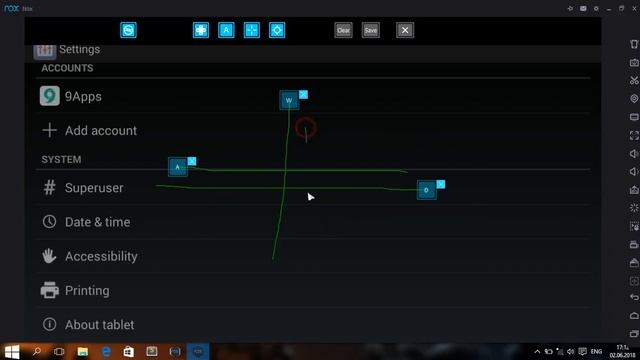The width and height of the screenshot is (640, 360).
Task: Select the D-pad keyboard control tool
Action: pyautogui.click(x=201, y=30)
